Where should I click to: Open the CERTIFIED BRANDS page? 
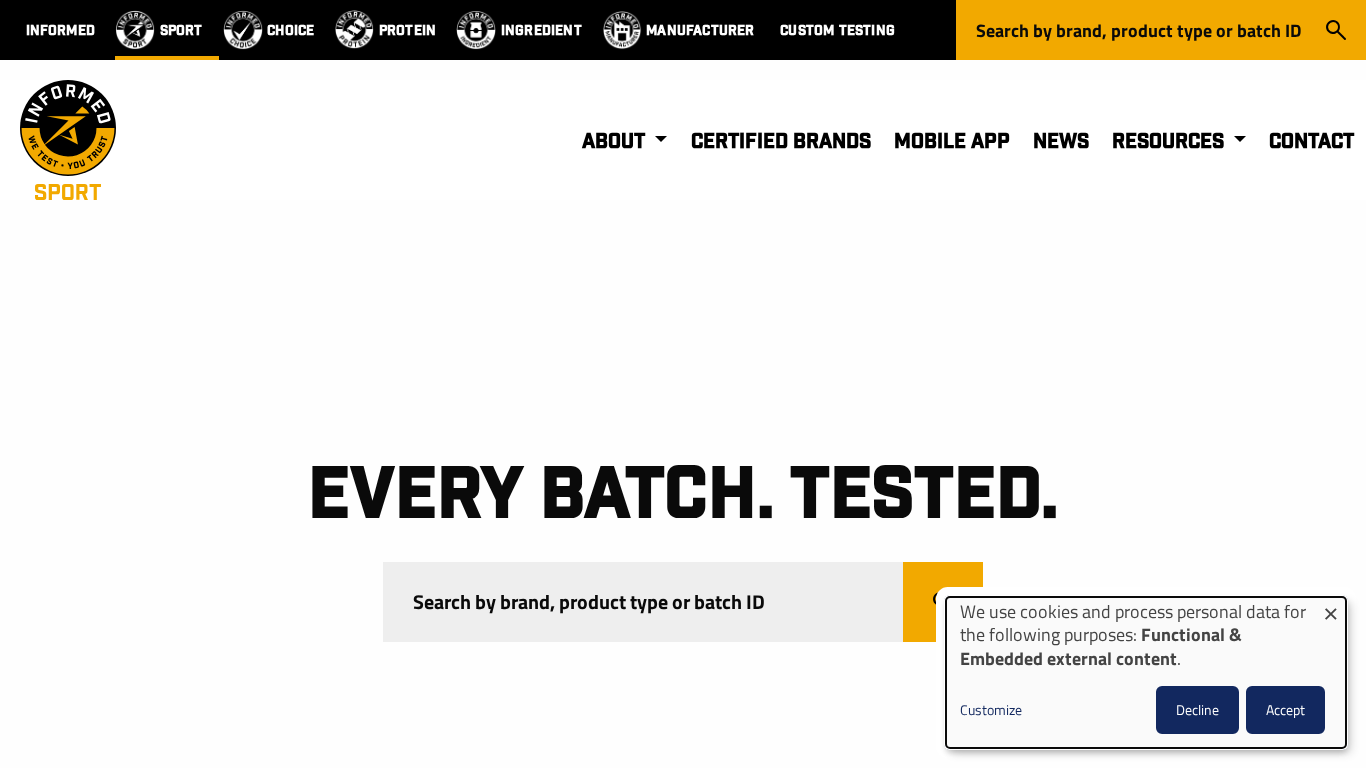pos(781,141)
